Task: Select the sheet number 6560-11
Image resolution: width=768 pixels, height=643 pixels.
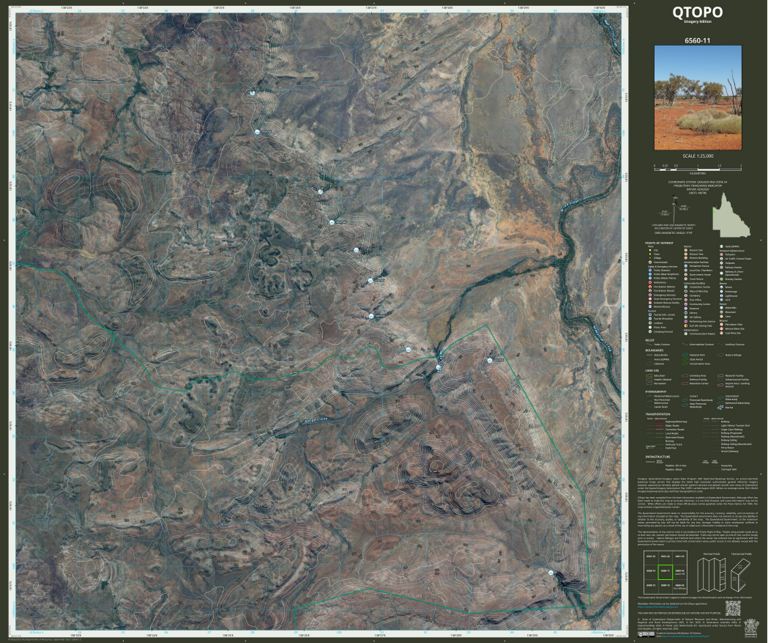Action: tap(697, 41)
